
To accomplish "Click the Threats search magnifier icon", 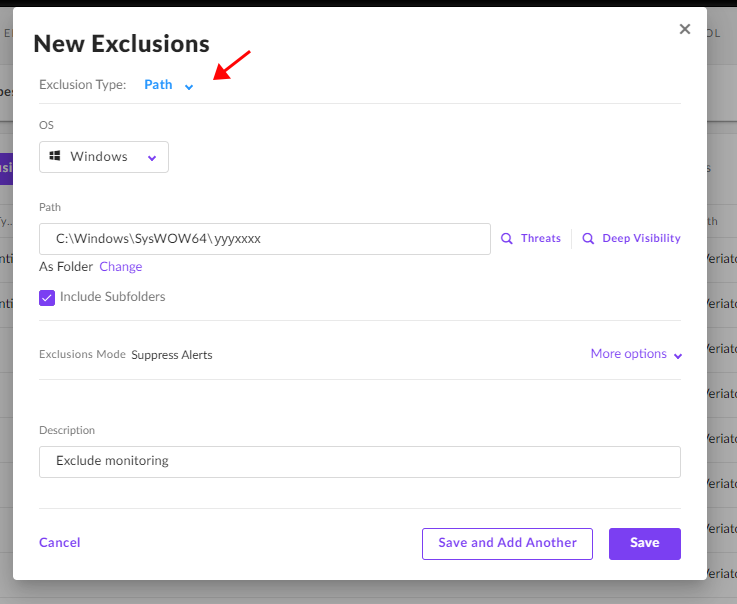I will coord(506,238).
